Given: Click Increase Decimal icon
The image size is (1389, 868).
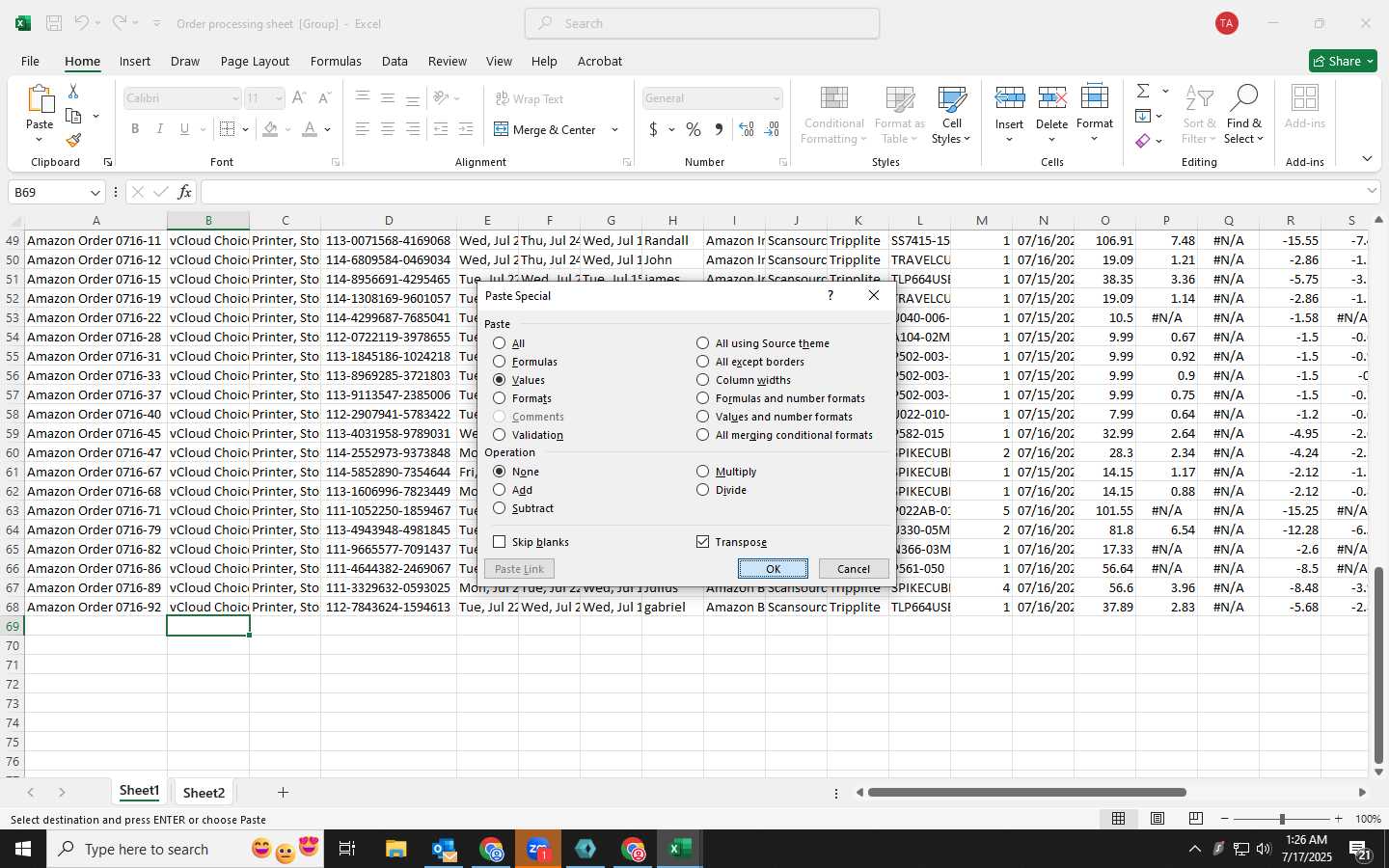Looking at the screenshot, I should click(x=747, y=129).
